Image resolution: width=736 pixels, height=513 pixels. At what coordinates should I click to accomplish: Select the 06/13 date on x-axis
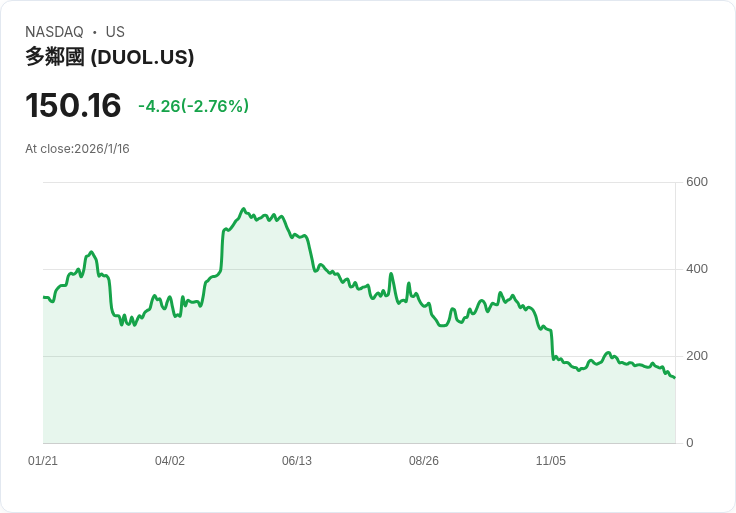tap(297, 461)
